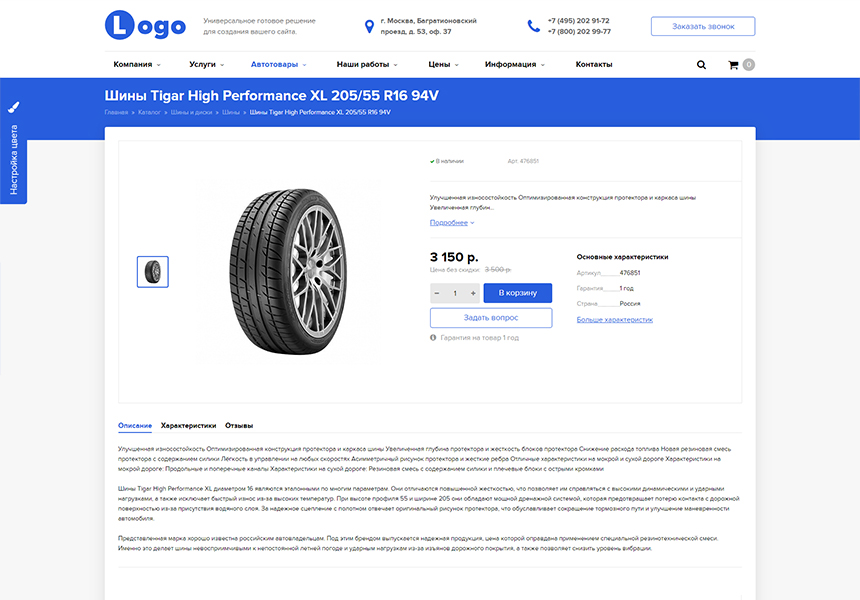This screenshot has height=600, width=860.
Task: Expand the Автотовары menu dropdown
Action: point(278,65)
